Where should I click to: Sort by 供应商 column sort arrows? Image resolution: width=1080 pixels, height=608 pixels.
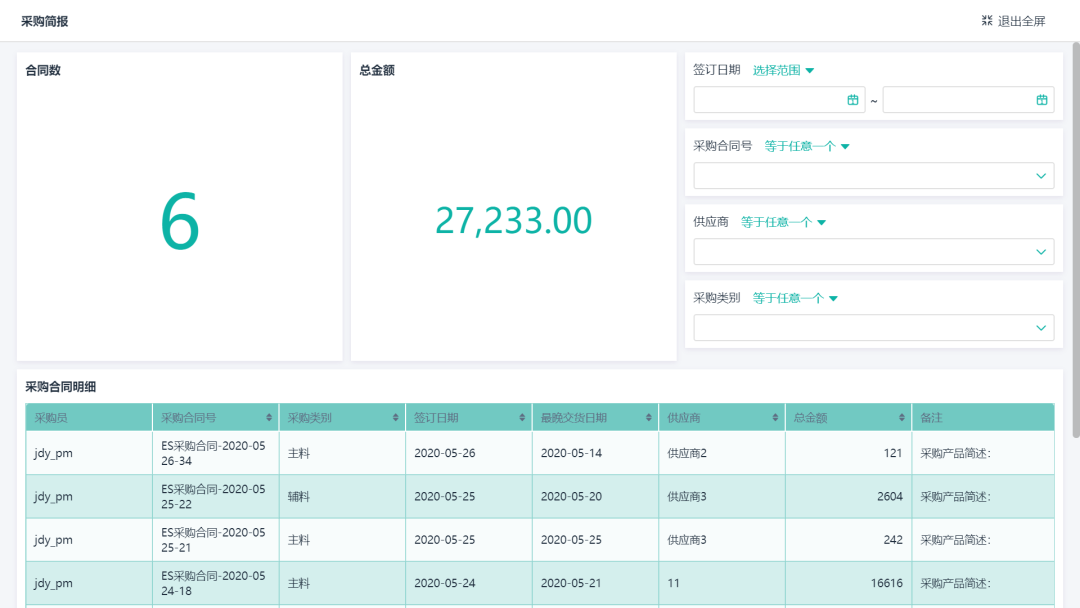point(774,417)
